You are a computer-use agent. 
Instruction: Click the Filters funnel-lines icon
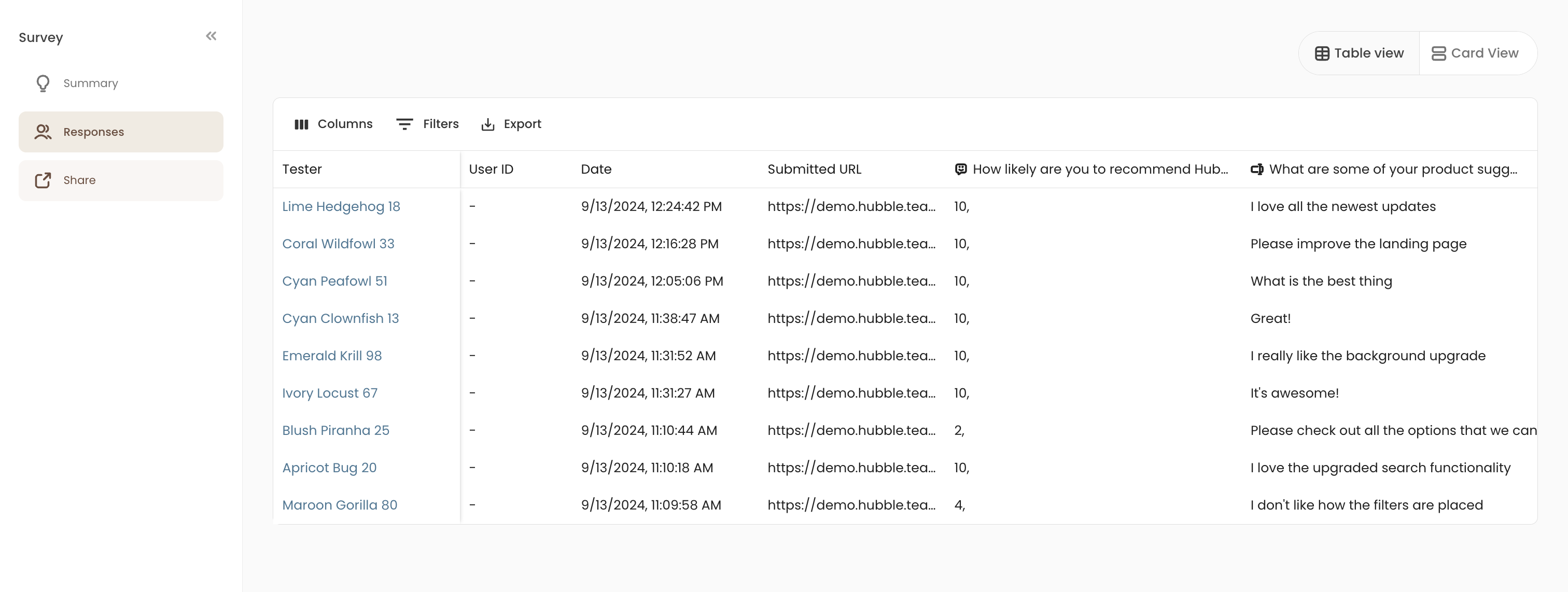pyautogui.click(x=404, y=124)
